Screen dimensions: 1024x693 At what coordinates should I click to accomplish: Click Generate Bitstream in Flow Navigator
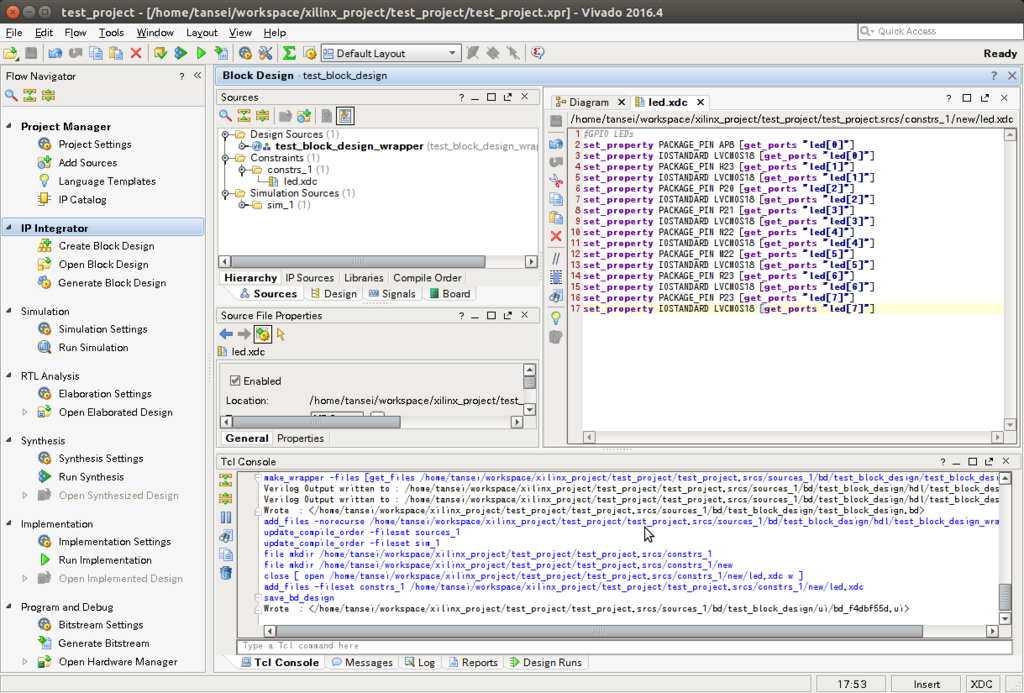pos(104,643)
